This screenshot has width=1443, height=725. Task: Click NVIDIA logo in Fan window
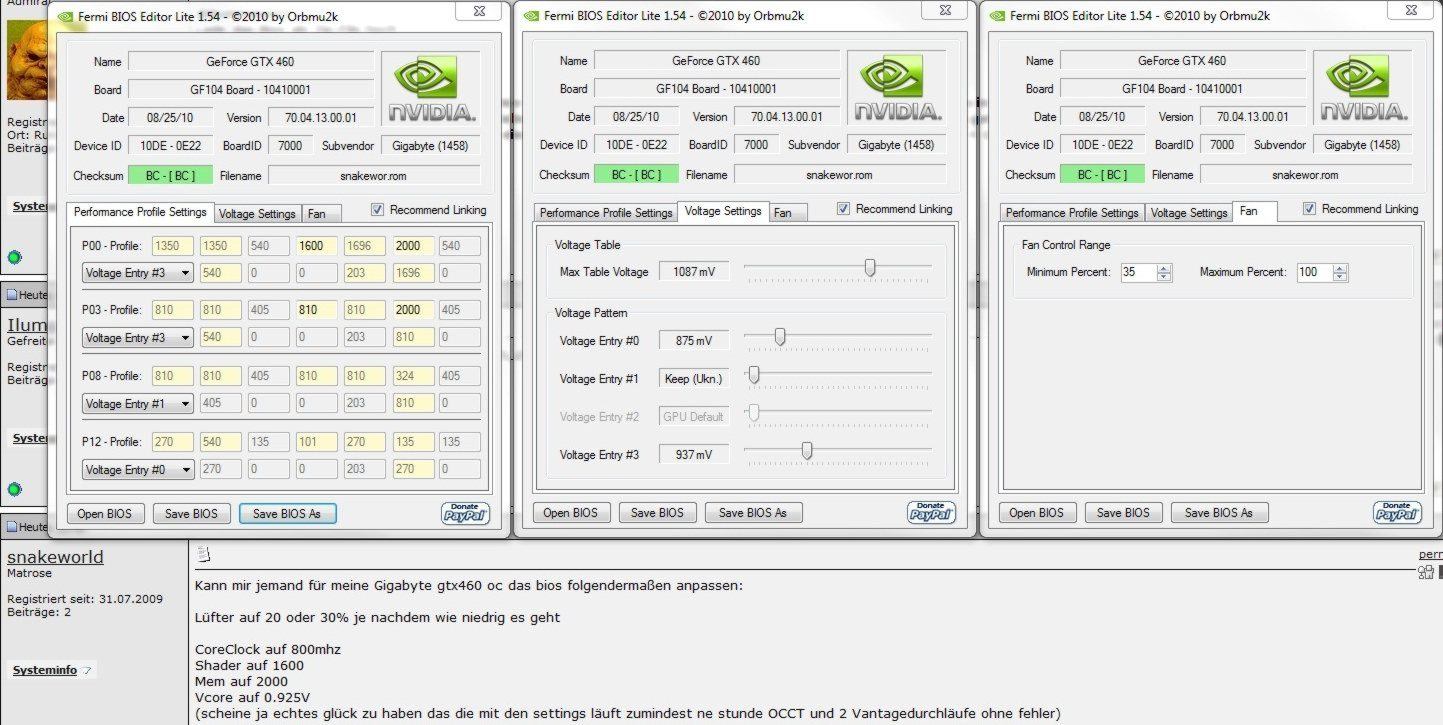1363,87
